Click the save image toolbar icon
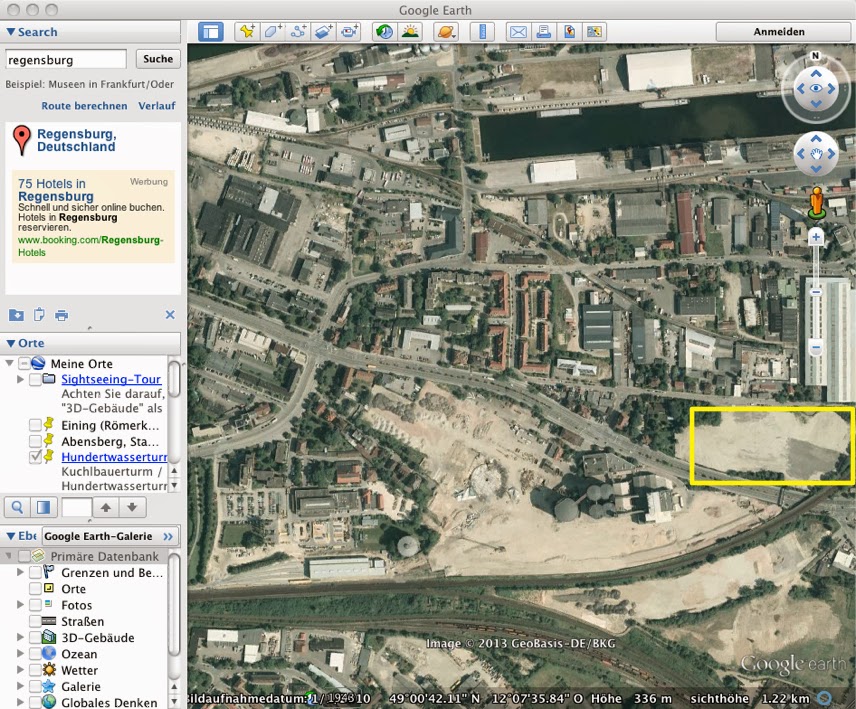Image resolution: width=856 pixels, height=709 pixels. [x=594, y=32]
